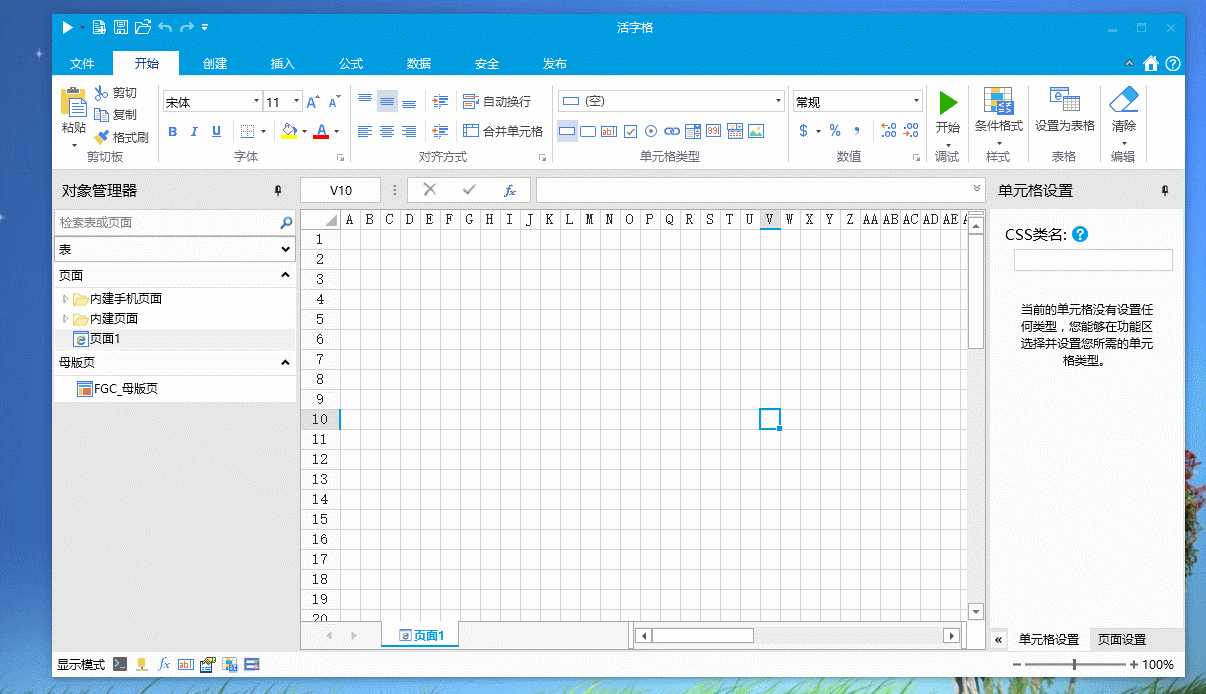Apply the red font color A

321,131
